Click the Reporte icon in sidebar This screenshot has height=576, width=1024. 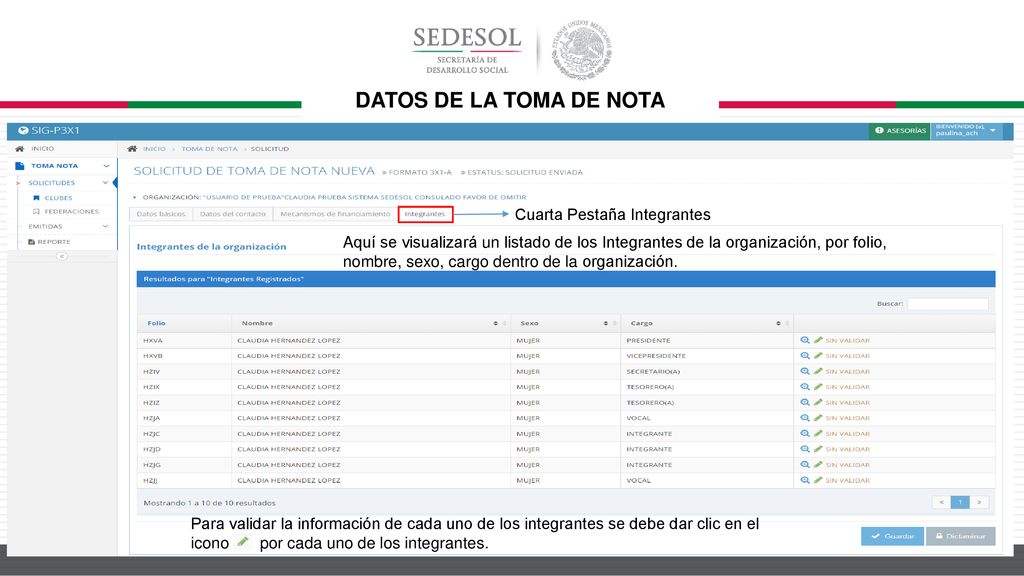(31, 242)
